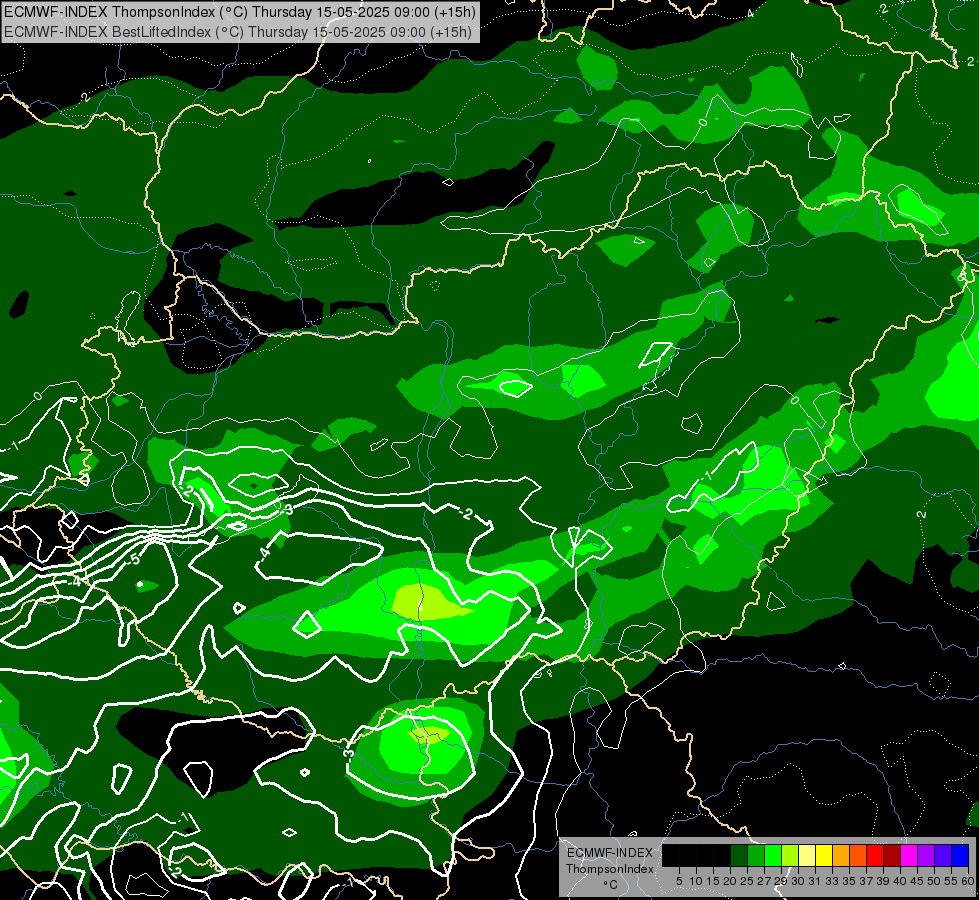The width and height of the screenshot is (979, 900).
Task: Pick the orange 33–35 legend swatch
Action: [x=841, y=856]
